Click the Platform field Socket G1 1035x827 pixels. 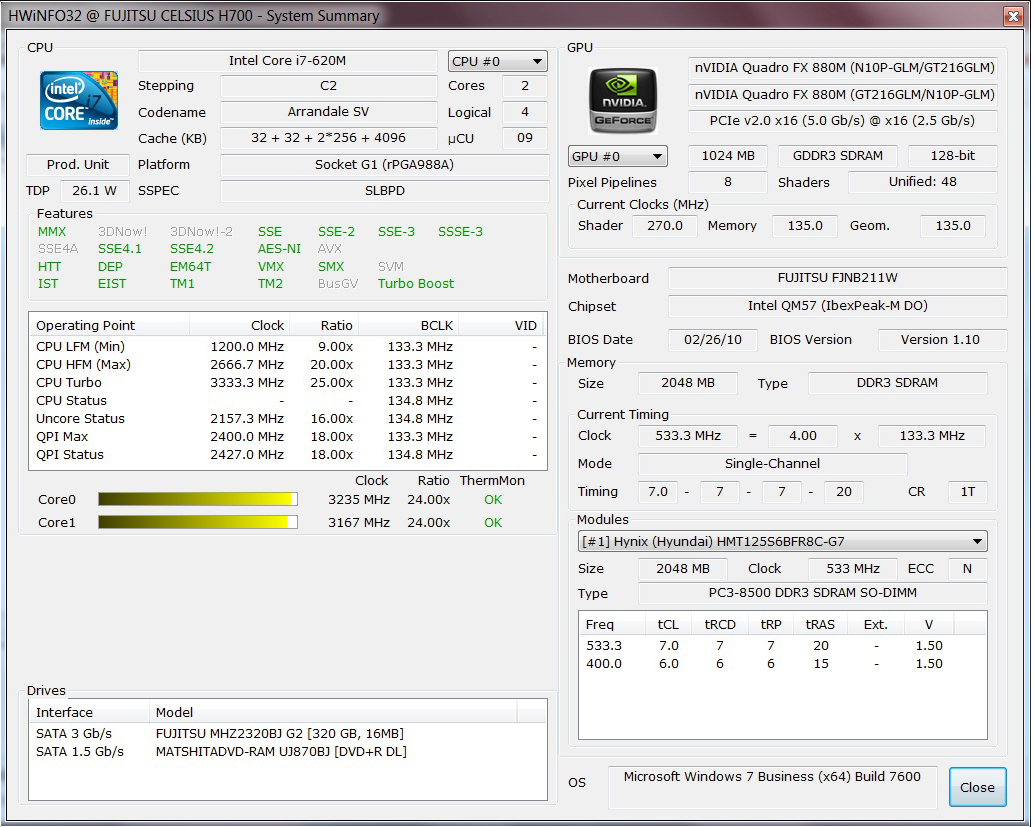click(384, 165)
